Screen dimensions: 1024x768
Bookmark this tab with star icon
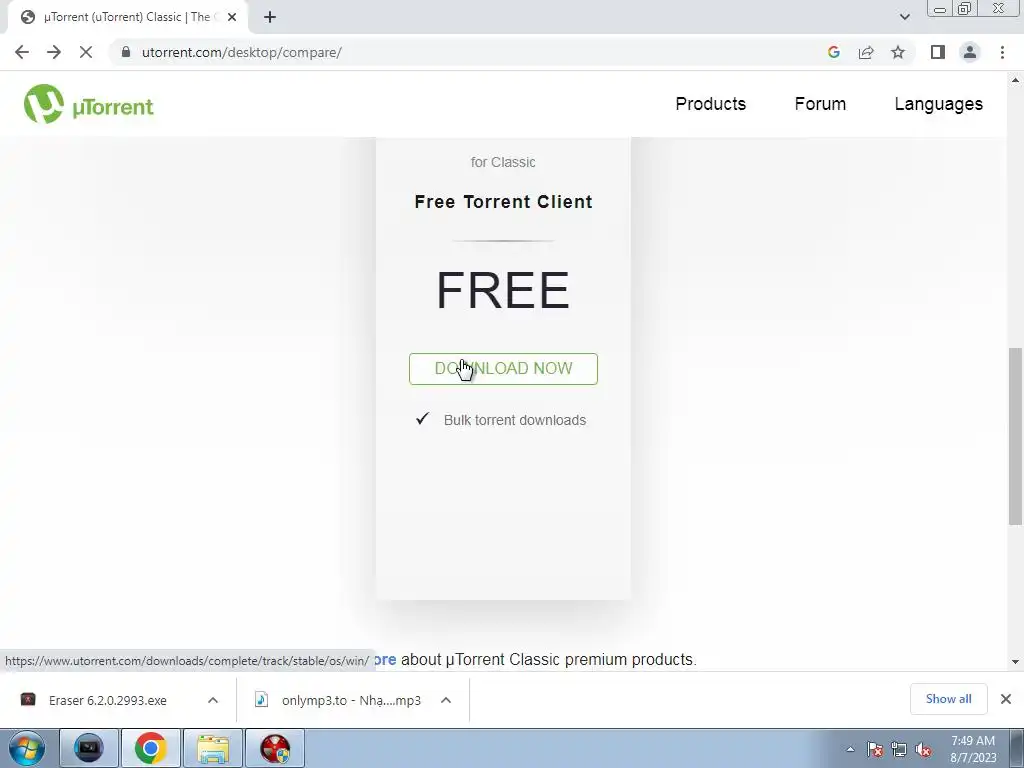[x=898, y=52]
